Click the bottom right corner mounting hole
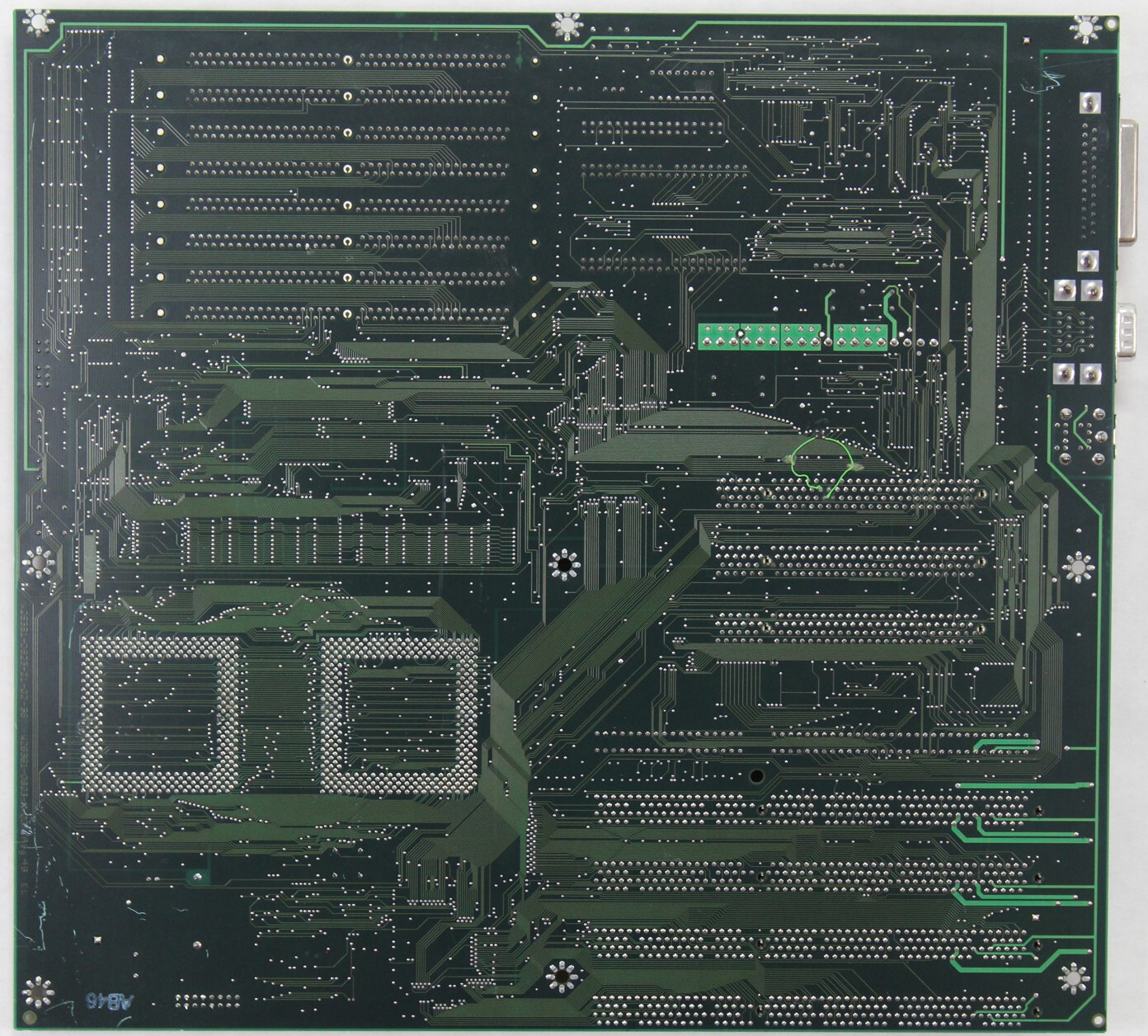This screenshot has width=1148, height=1036. [1076, 977]
